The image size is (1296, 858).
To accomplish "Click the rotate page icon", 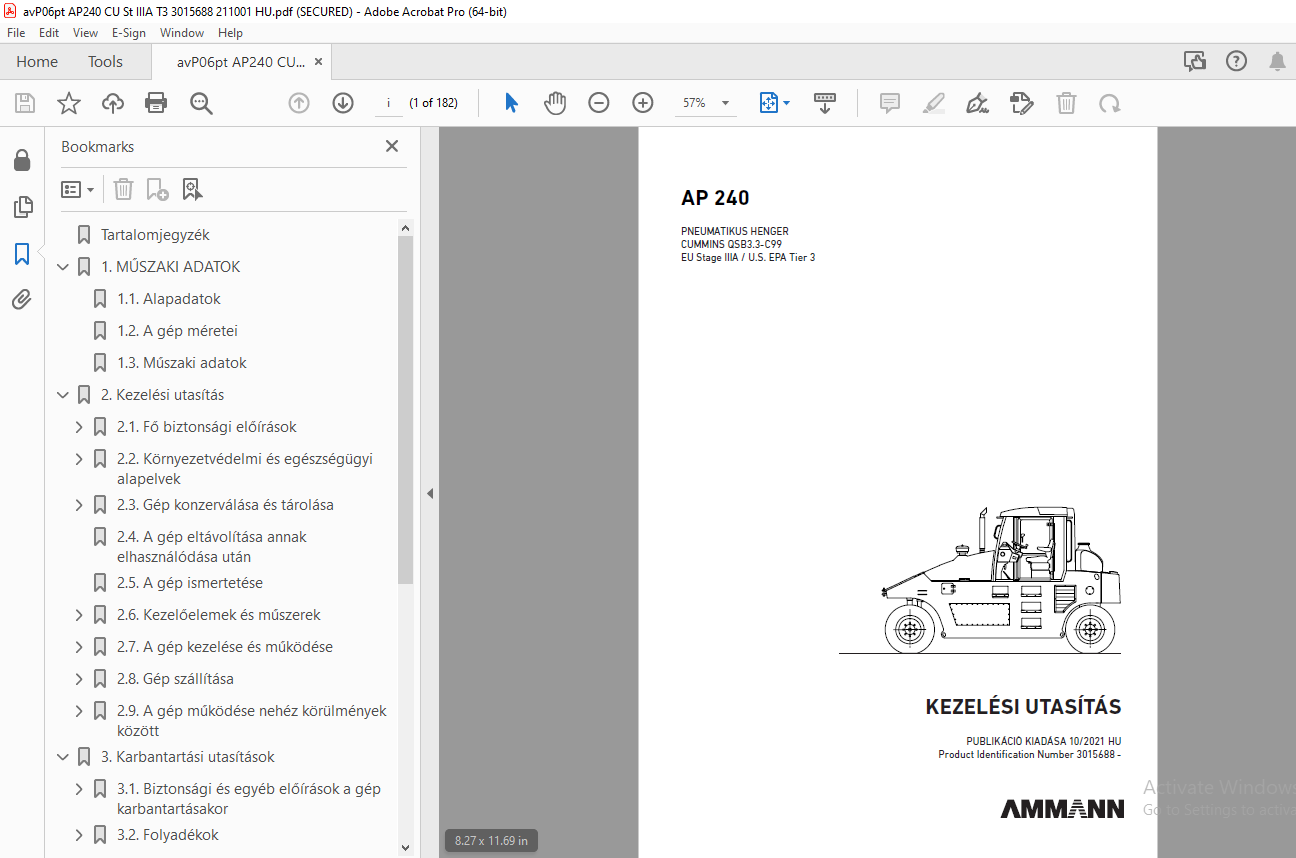I will click(x=1109, y=103).
